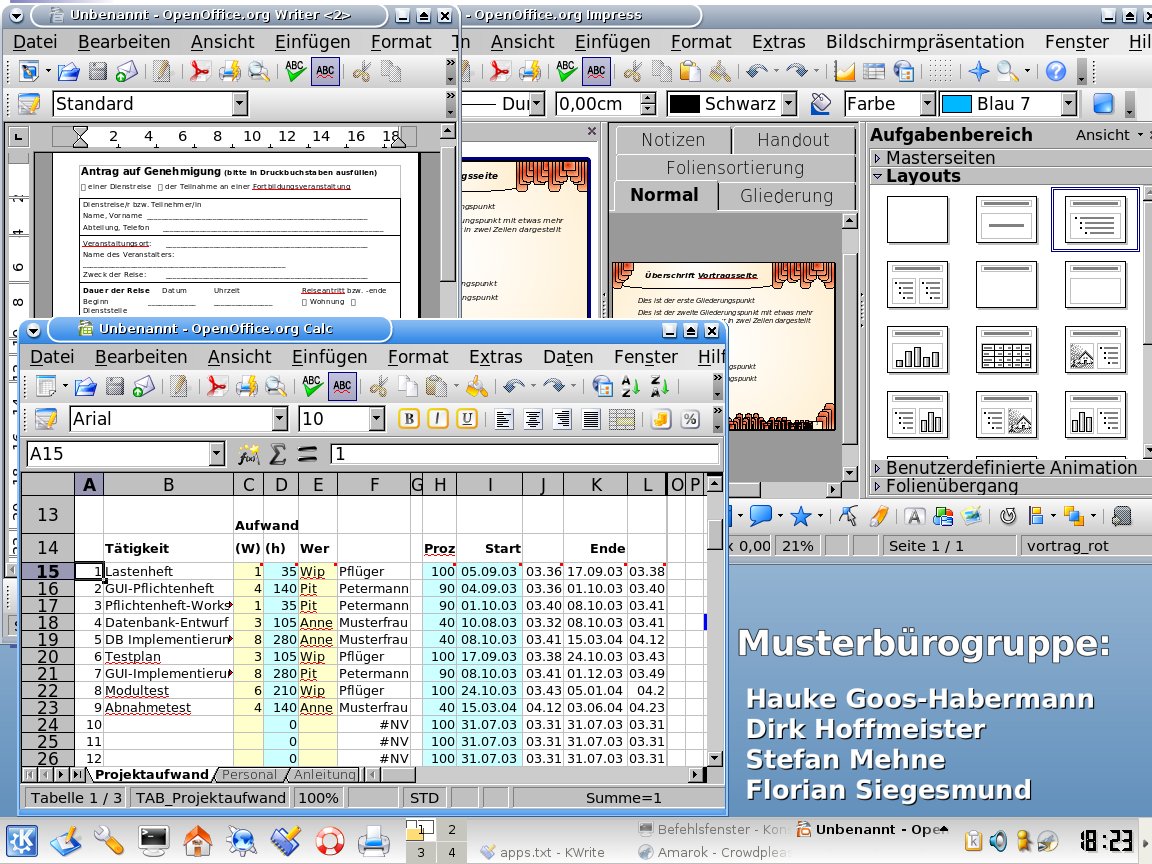The height and width of the screenshot is (864, 1152).
Task: Toggle right alignment in Calc
Action: pyautogui.click(x=563, y=419)
